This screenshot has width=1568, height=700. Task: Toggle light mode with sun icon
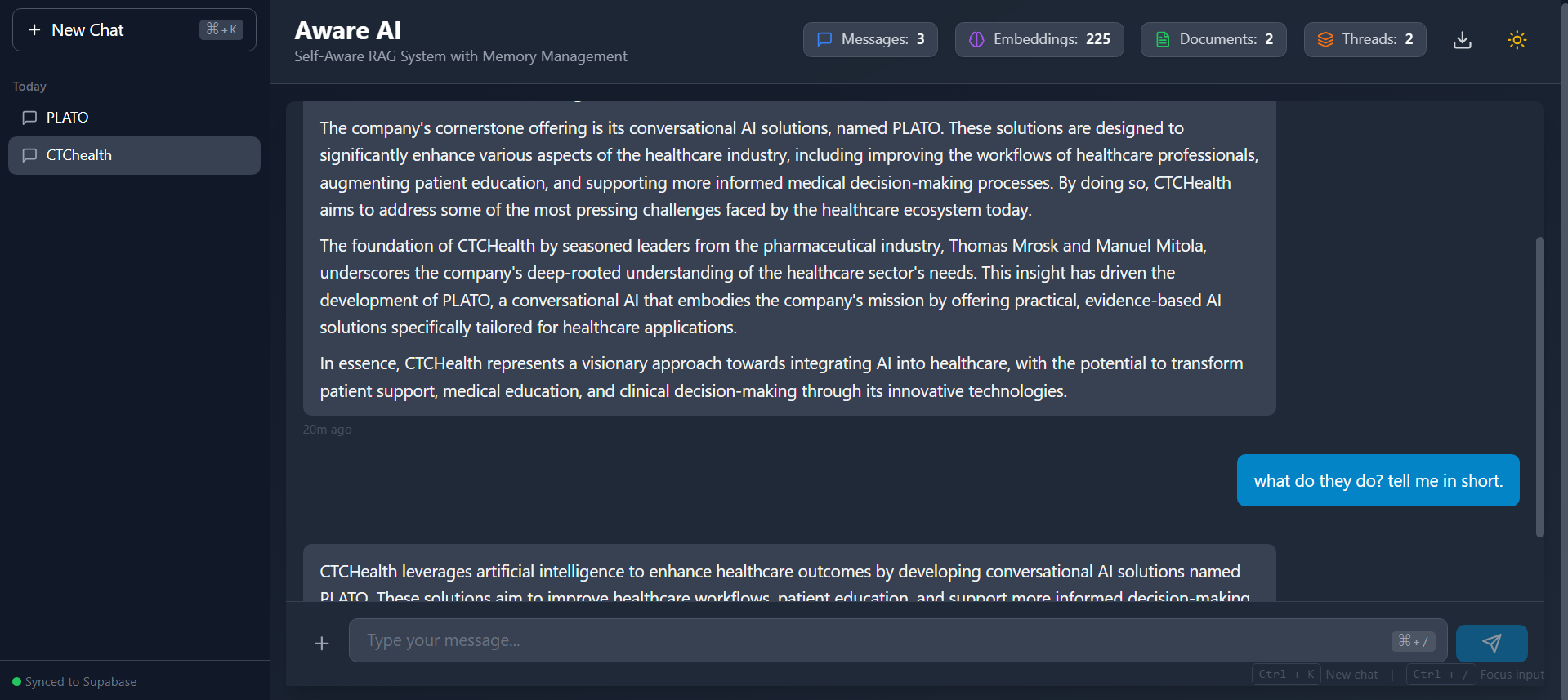[1517, 40]
